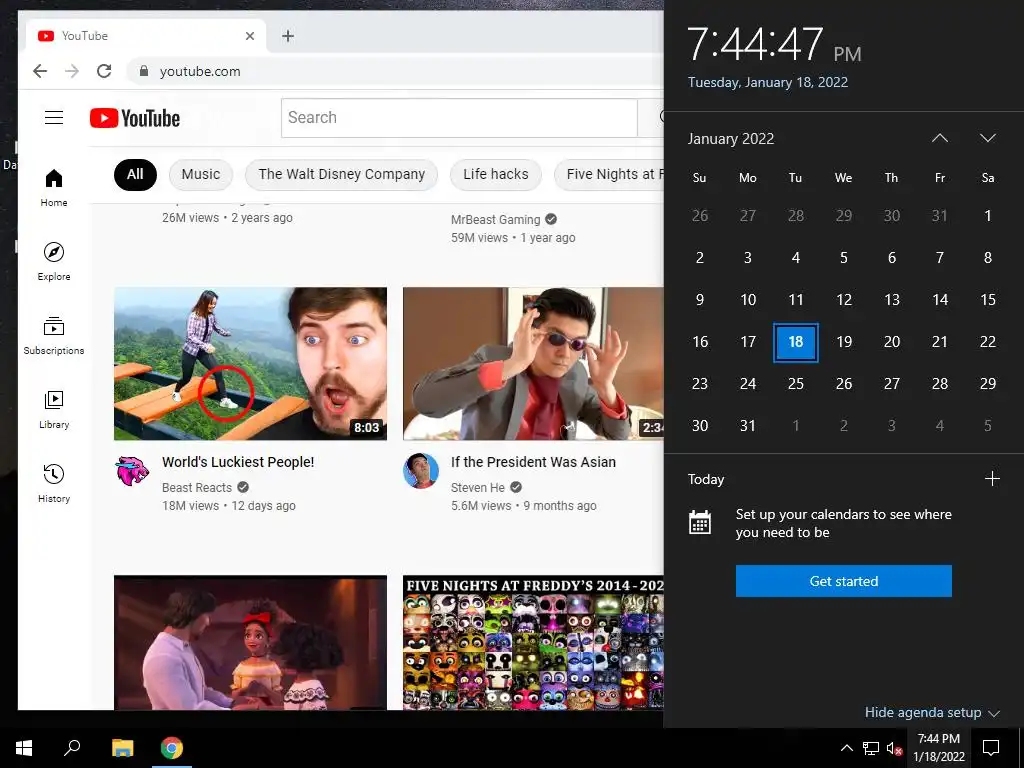This screenshot has height=768, width=1024.
Task: Open Steven He channel name
Action: 477,488
